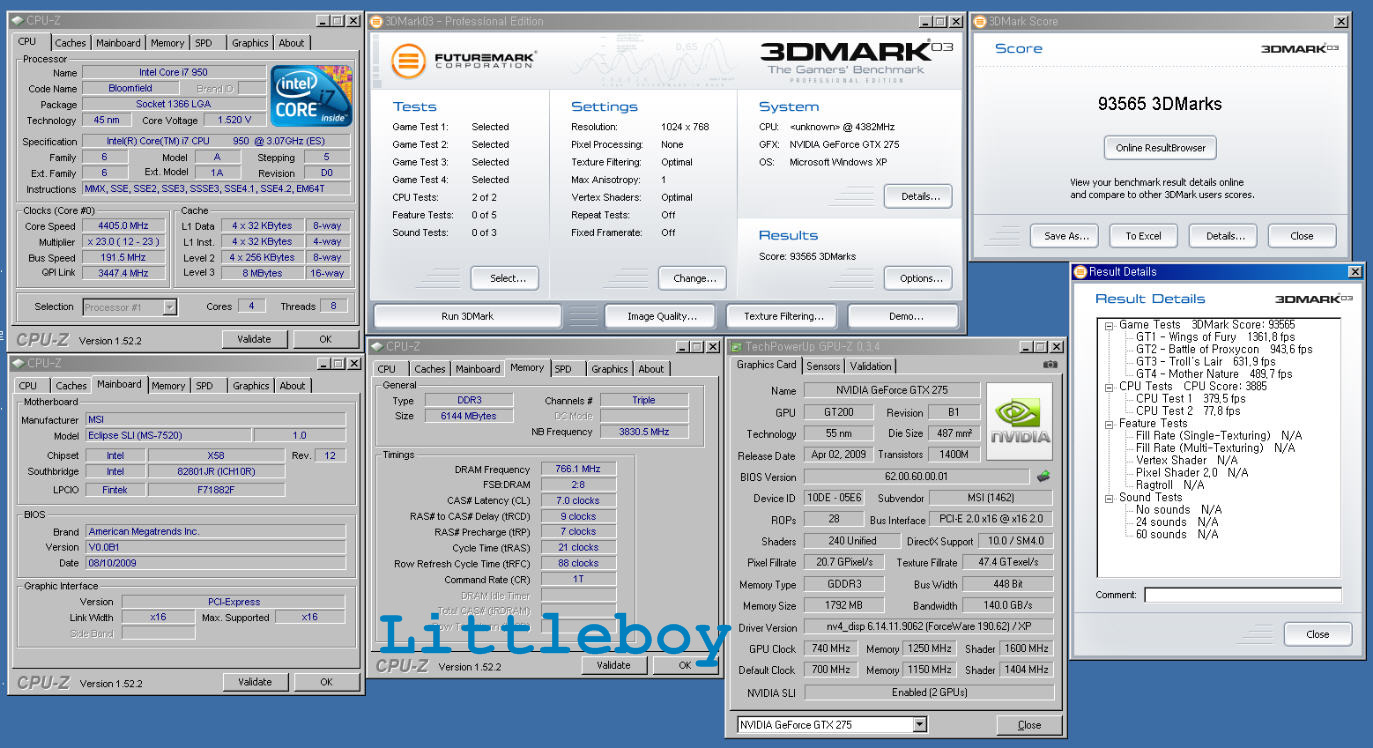Click Close button in Result Details
The image size is (1373, 748).
(x=1317, y=634)
